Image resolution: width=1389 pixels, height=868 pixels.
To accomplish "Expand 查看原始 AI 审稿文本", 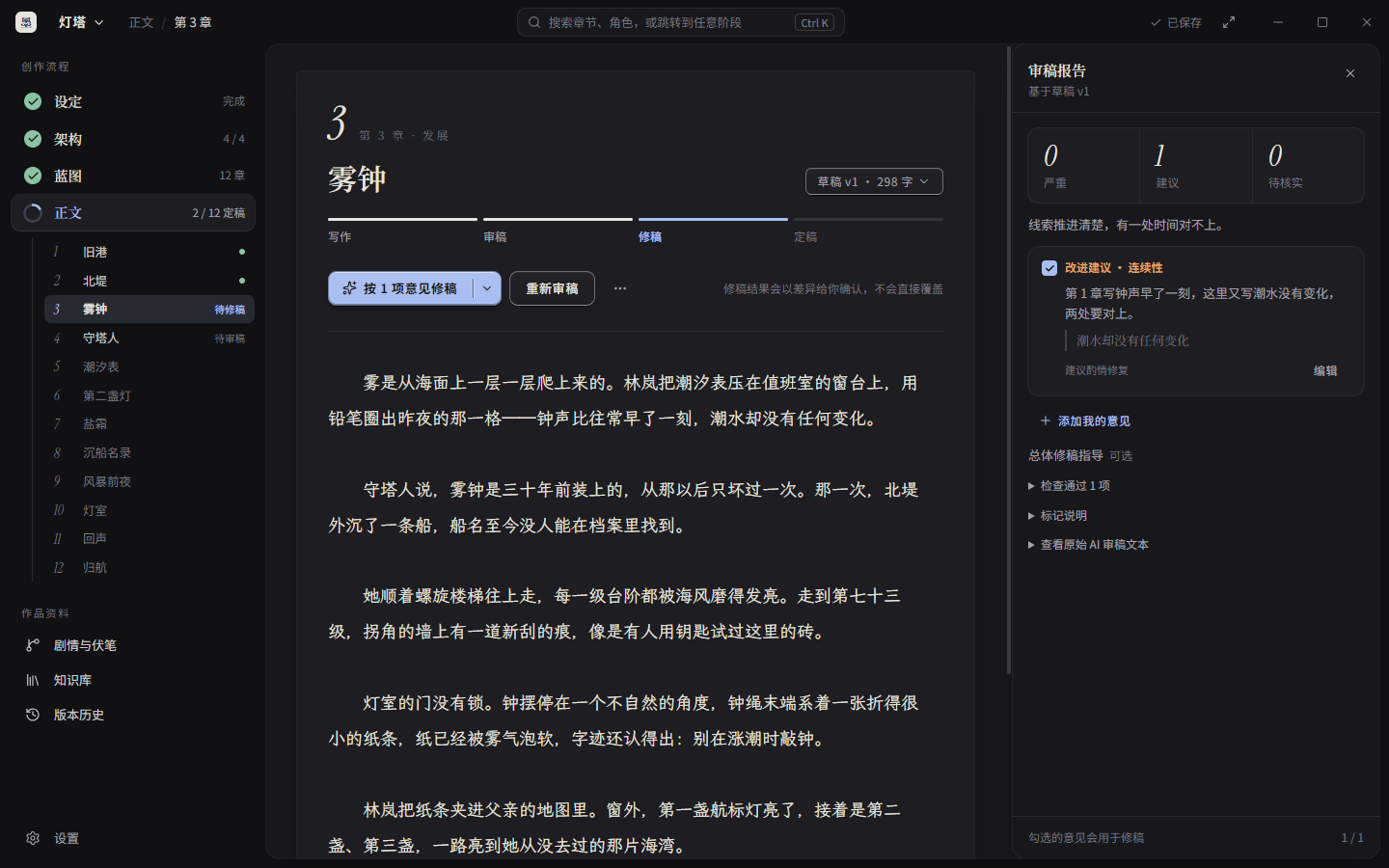I will (1089, 545).
